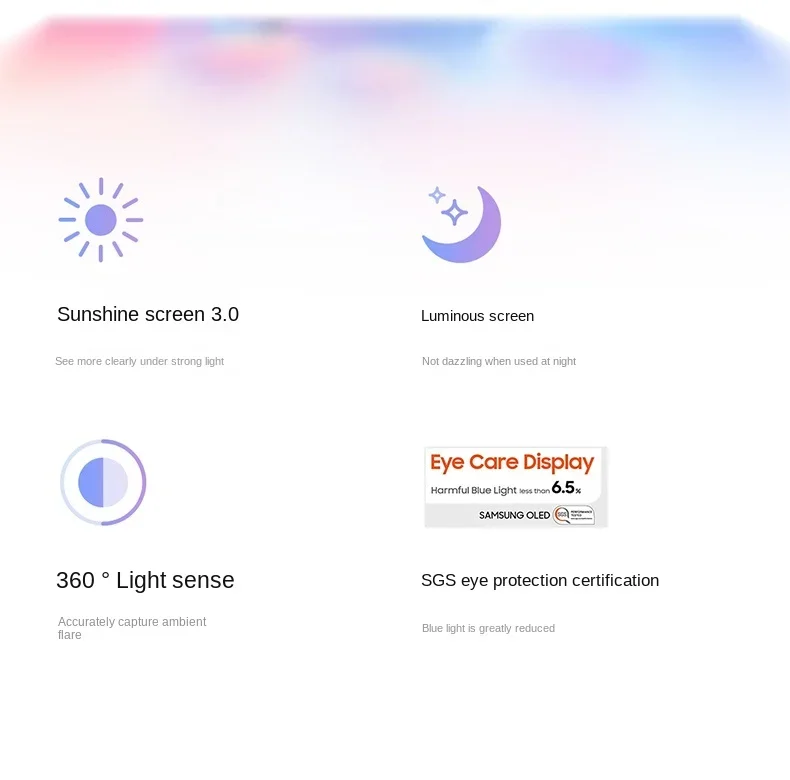Screen dimensions: 790x780
Task: Click the Eye Care Display badge
Action: 515,487
